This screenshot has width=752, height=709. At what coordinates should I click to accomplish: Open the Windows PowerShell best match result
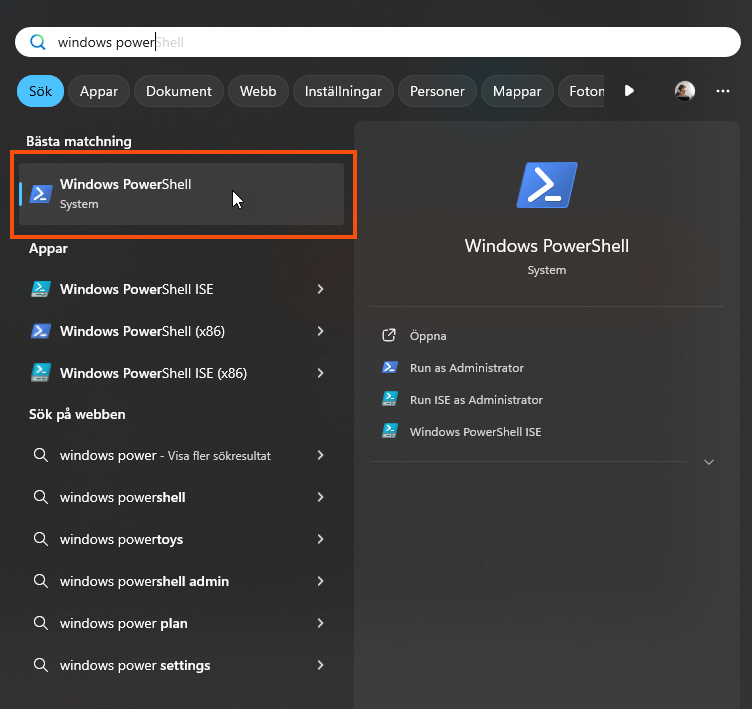coord(182,194)
